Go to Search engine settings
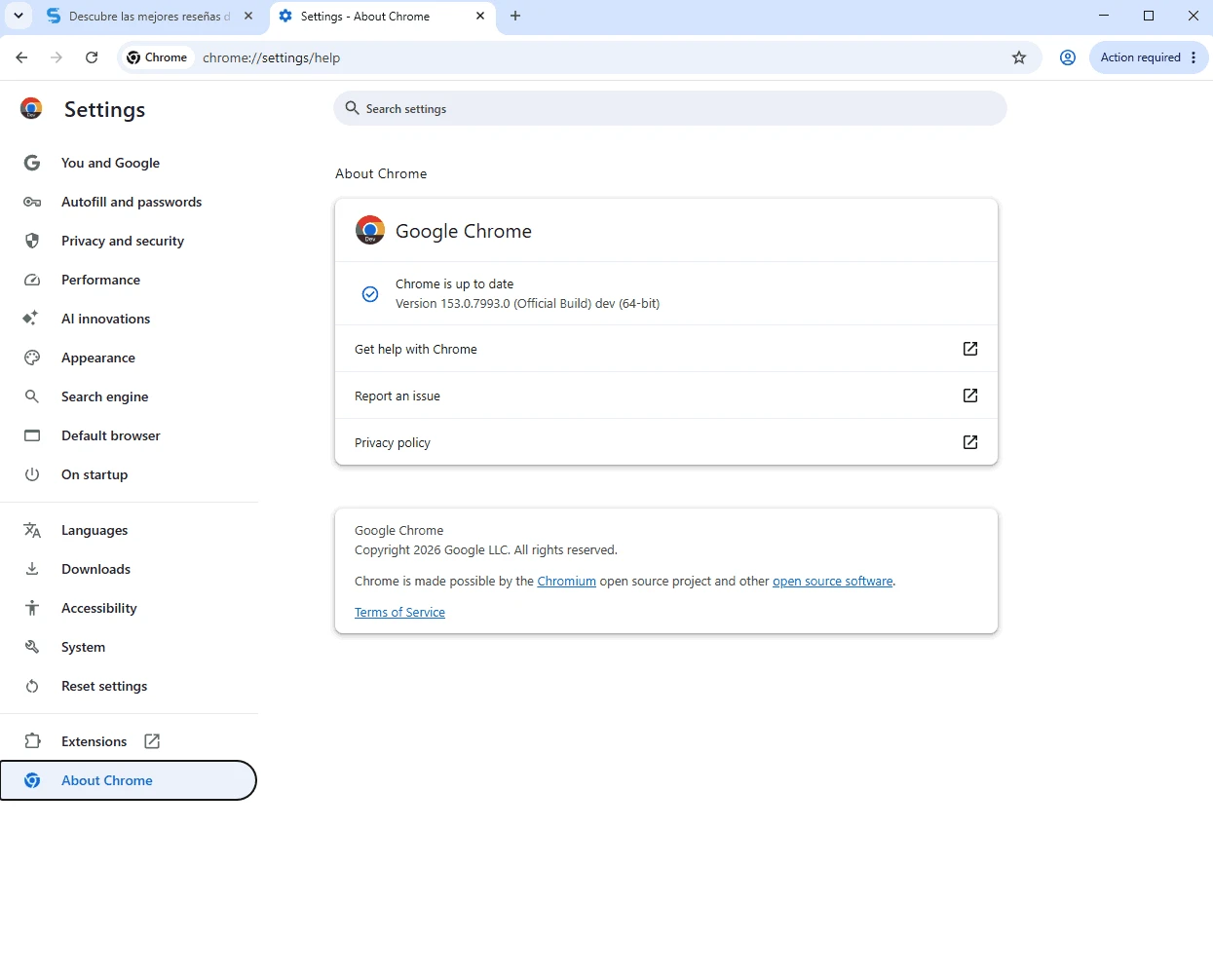Viewport: 1213px width, 980px height. (x=129, y=396)
